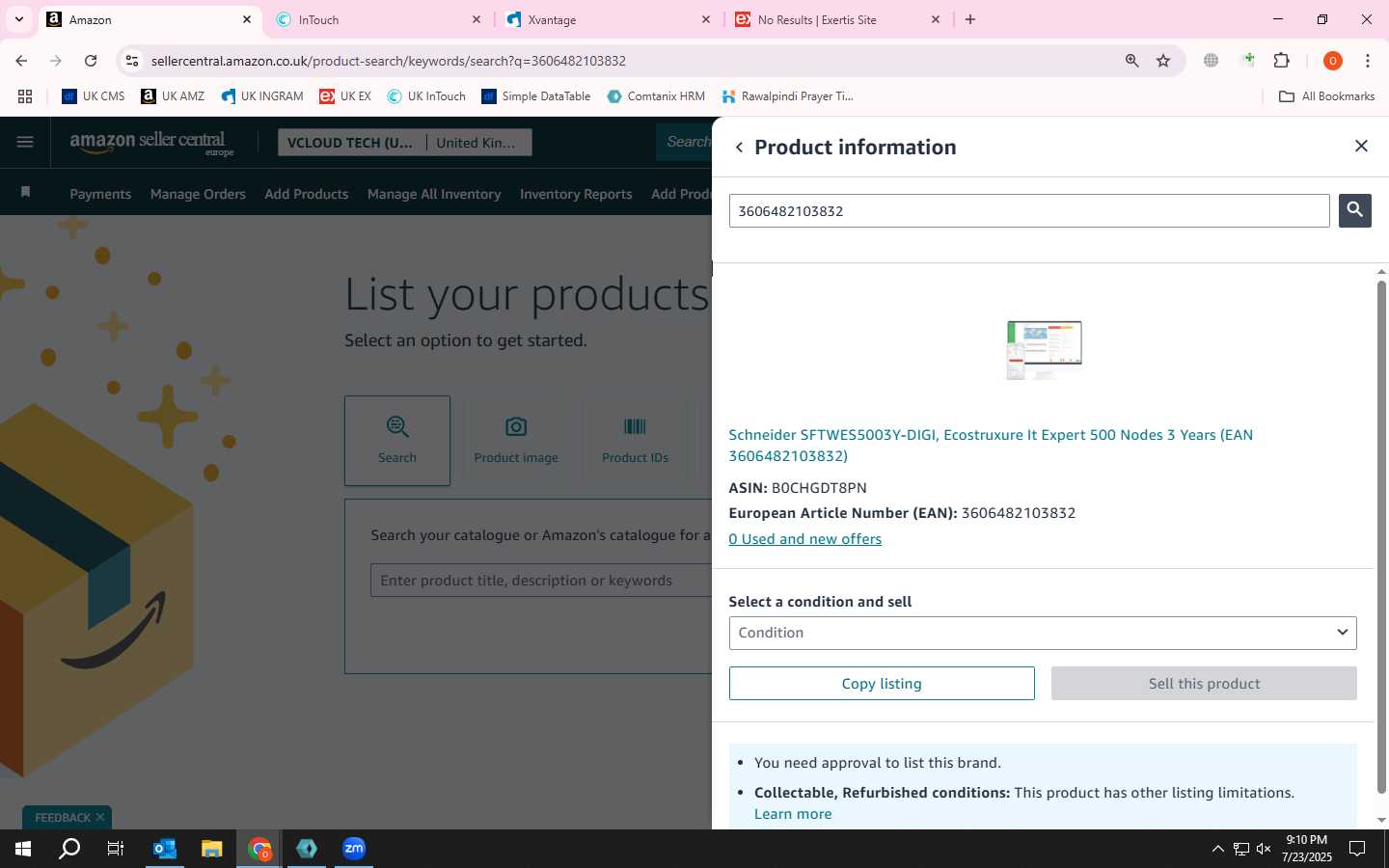Open the UK InTouch bookmark
This screenshot has width=1389, height=868.
tap(426, 96)
